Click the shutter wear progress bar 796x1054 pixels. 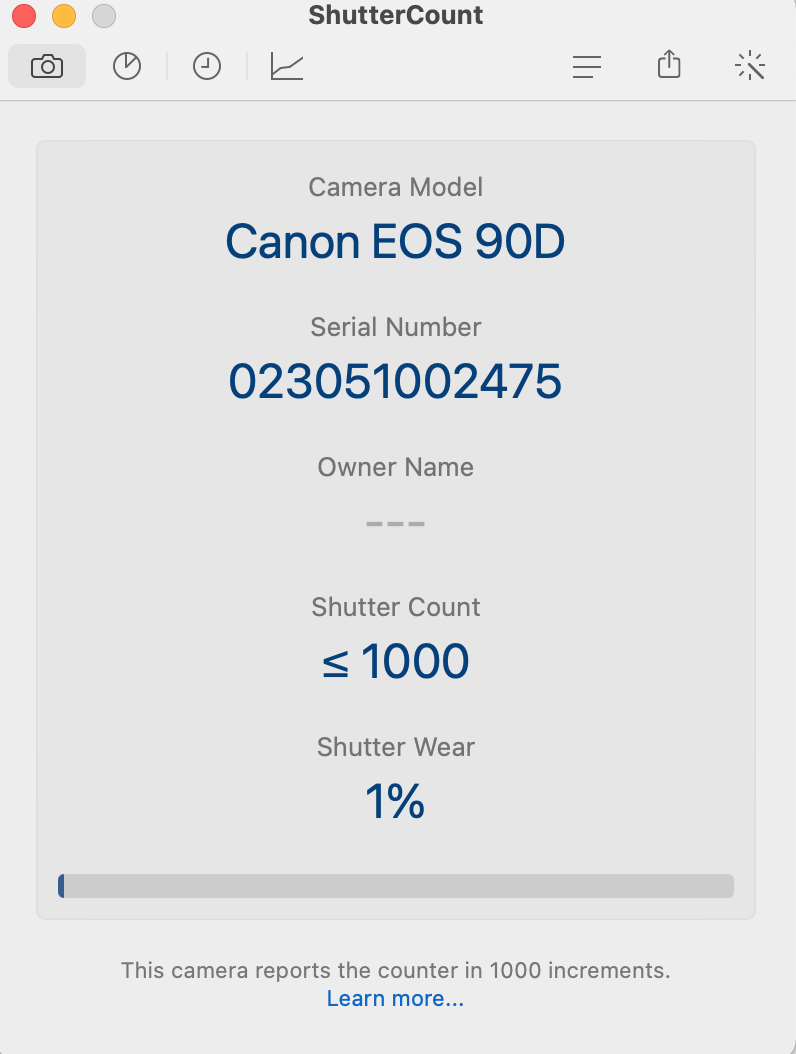tap(396, 886)
